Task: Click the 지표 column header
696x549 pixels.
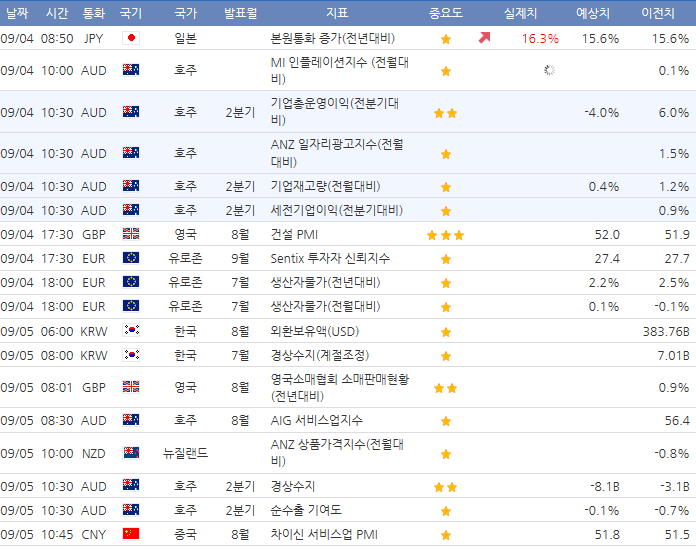Action: point(337,13)
